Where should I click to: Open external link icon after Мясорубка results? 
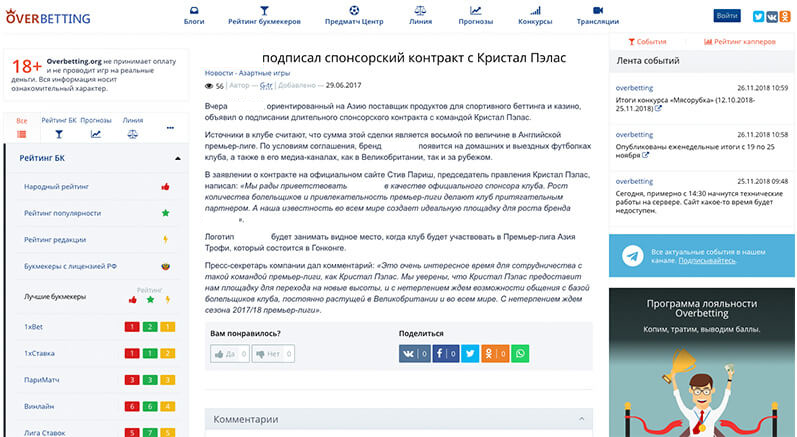click(658, 109)
